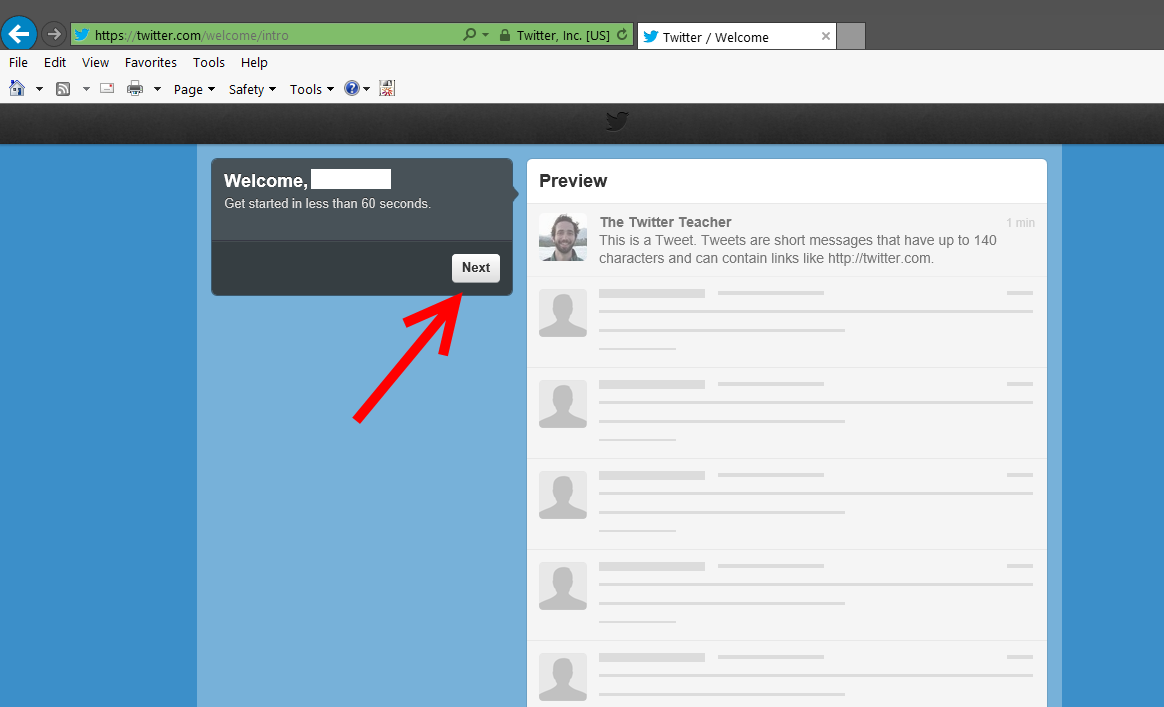Click the blue Help question mark icon
This screenshot has height=707, width=1164.
click(352, 89)
